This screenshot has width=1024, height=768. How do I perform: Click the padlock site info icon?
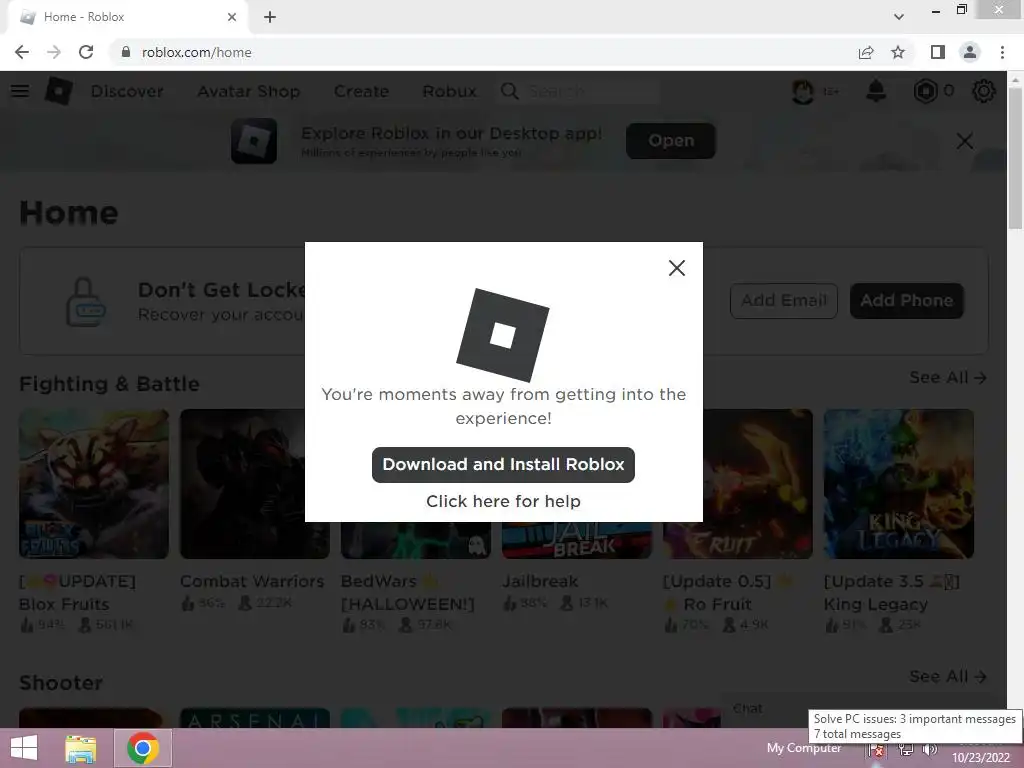point(125,52)
